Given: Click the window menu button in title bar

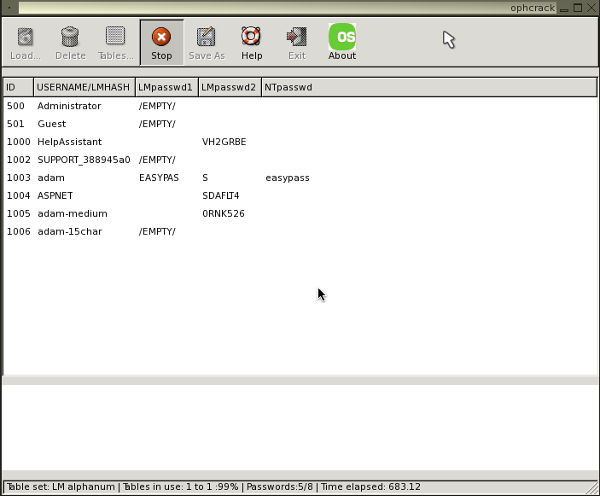Looking at the screenshot, I should click(x=9, y=7).
